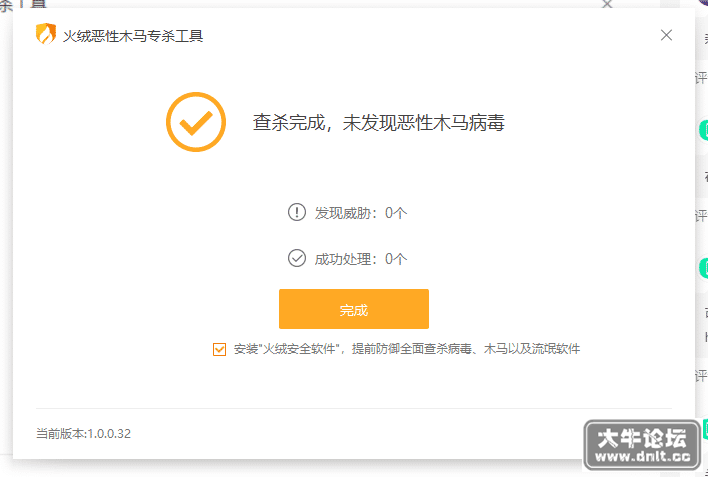This screenshot has height=477, width=708.
Task: Click the large orange checkmark circle icon
Action: click(196, 122)
